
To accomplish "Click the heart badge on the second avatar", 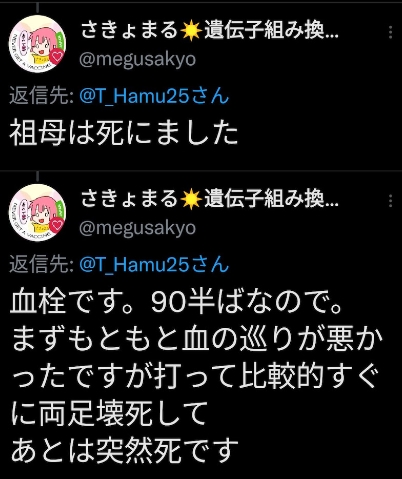I will tap(57, 224).
